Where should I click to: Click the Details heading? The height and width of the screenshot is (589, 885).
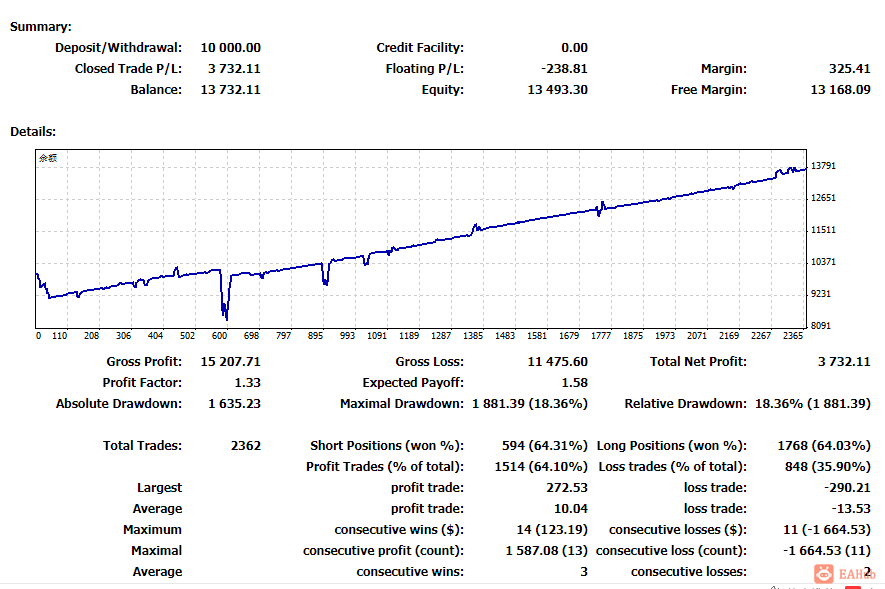(x=33, y=132)
